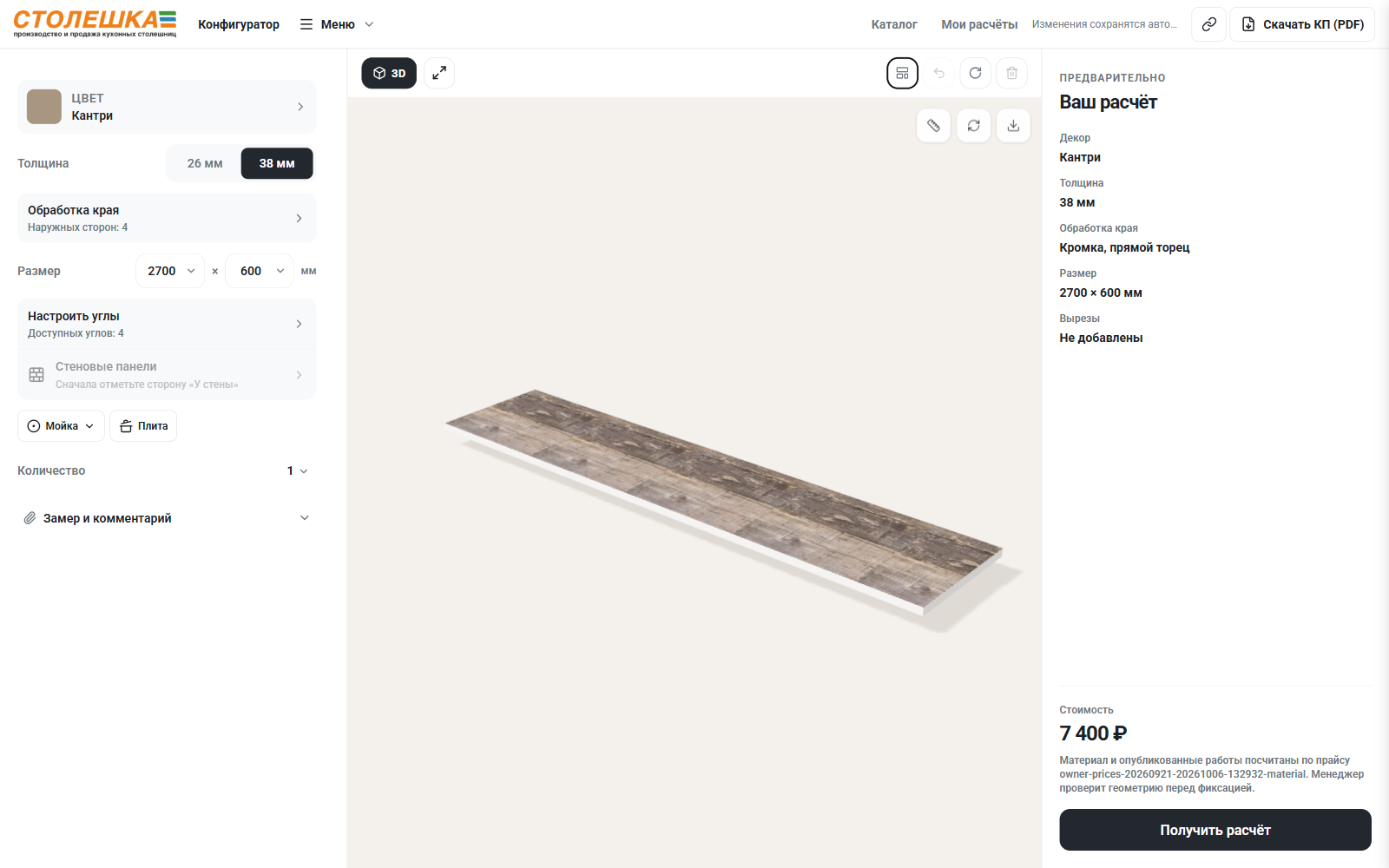Rotate the 3D model view

point(973,125)
